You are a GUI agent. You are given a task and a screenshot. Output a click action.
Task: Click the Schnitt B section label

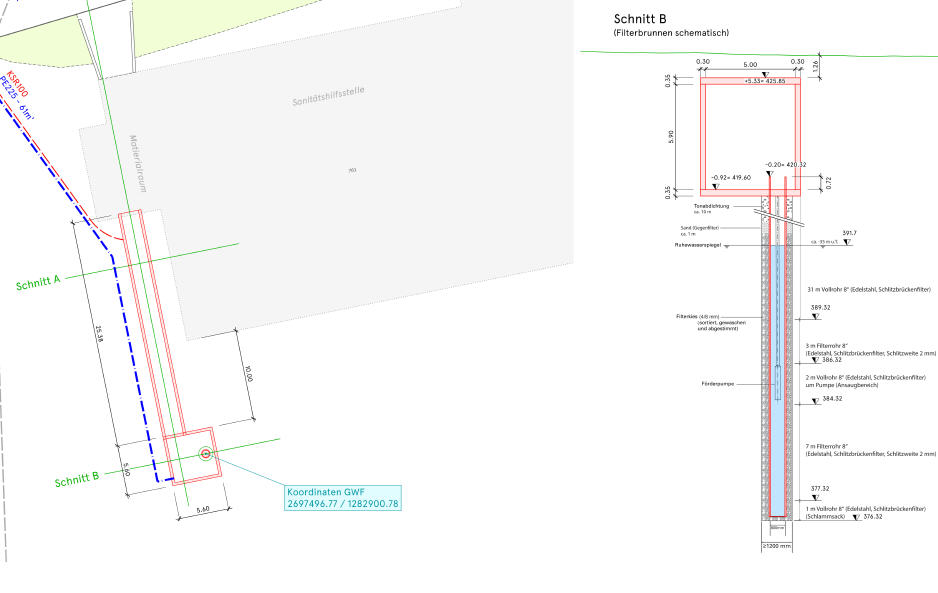(76, 479)
